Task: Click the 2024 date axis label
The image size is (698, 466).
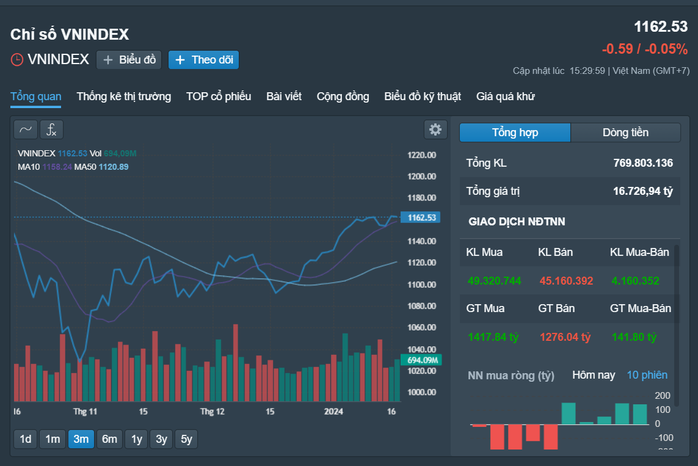Action: point(333,412)
